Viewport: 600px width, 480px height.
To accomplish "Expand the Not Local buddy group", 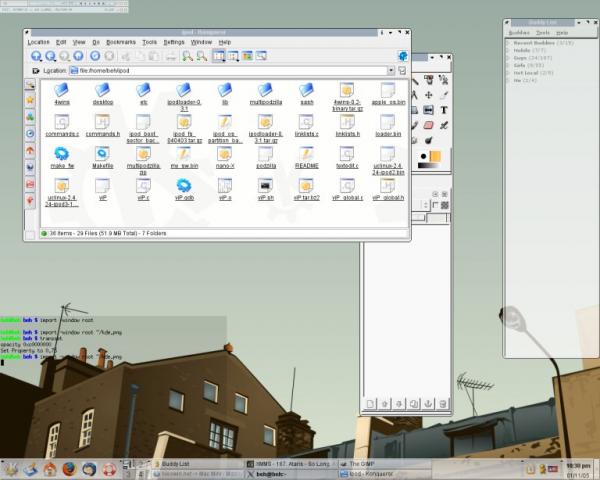I will pyautogui.click(x=509, y=73).
